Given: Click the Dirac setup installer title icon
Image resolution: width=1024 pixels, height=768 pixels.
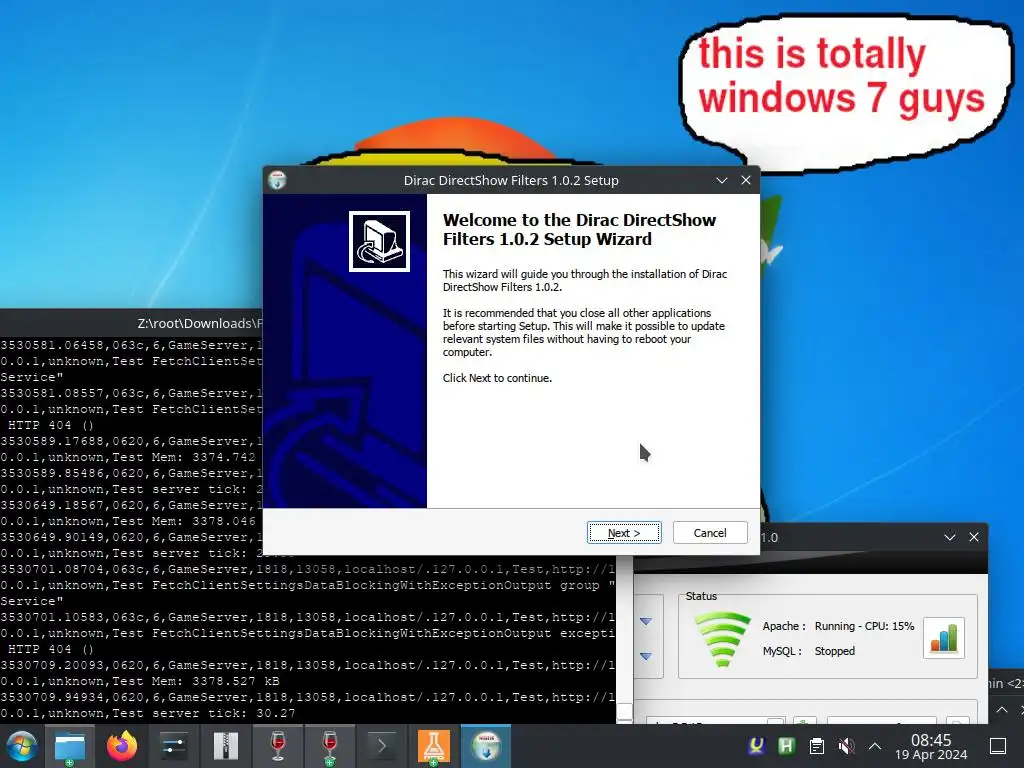Looking at the screenshot, I should [278, 180].
